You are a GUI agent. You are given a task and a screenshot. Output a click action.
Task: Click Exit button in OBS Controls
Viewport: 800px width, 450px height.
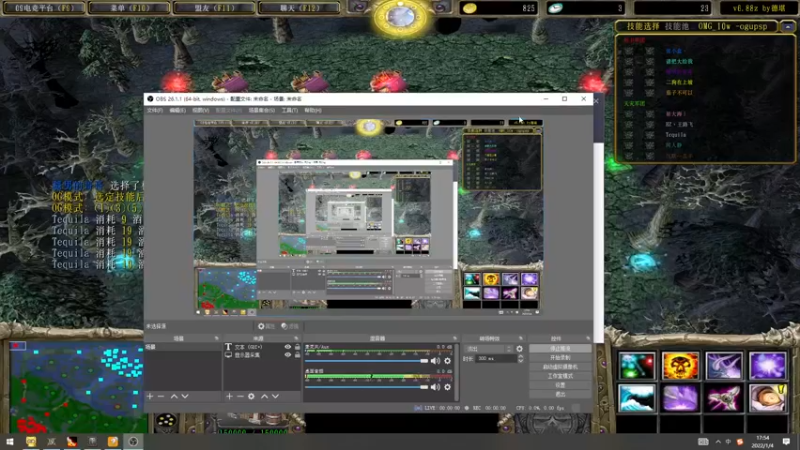coord(560,394)
